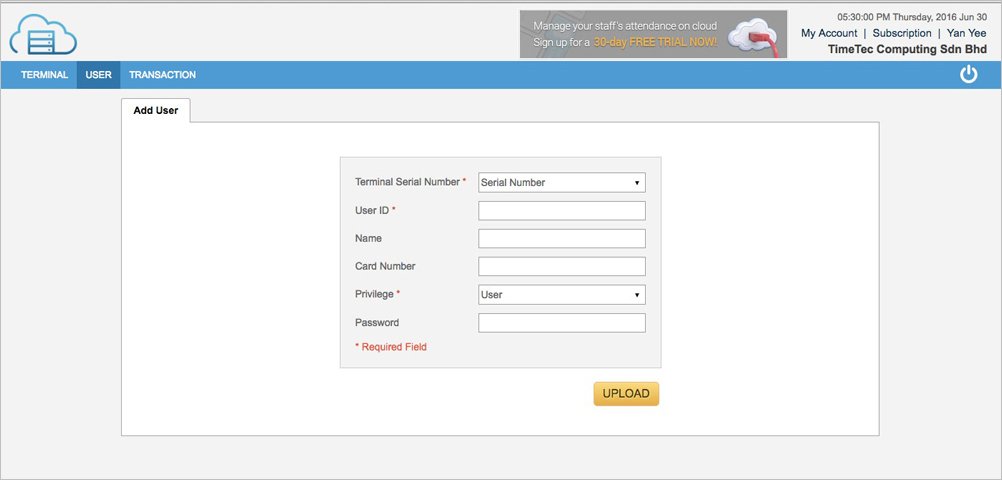Screen dimensions: 1002x480
Task: Click the Yan Yee user link
Action: pos(966,33)
